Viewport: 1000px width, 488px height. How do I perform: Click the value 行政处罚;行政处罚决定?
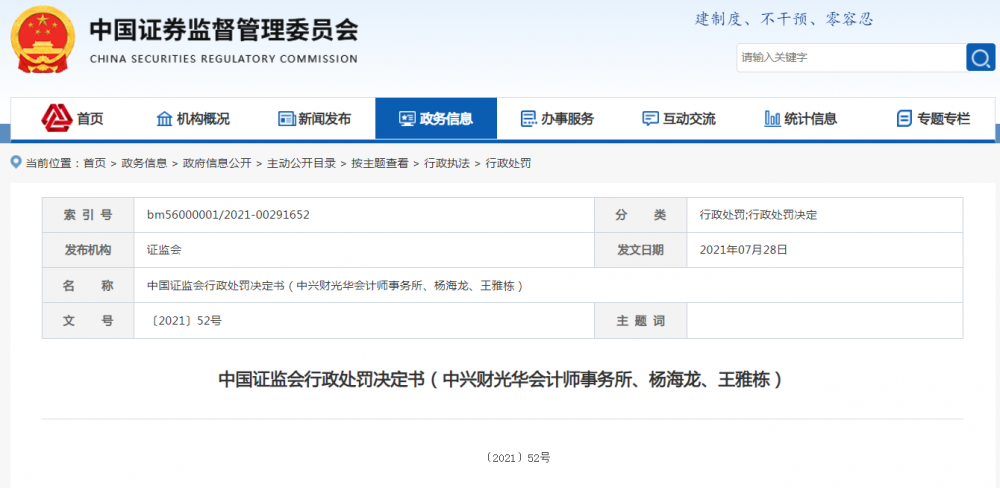click(x=758, y=215)
